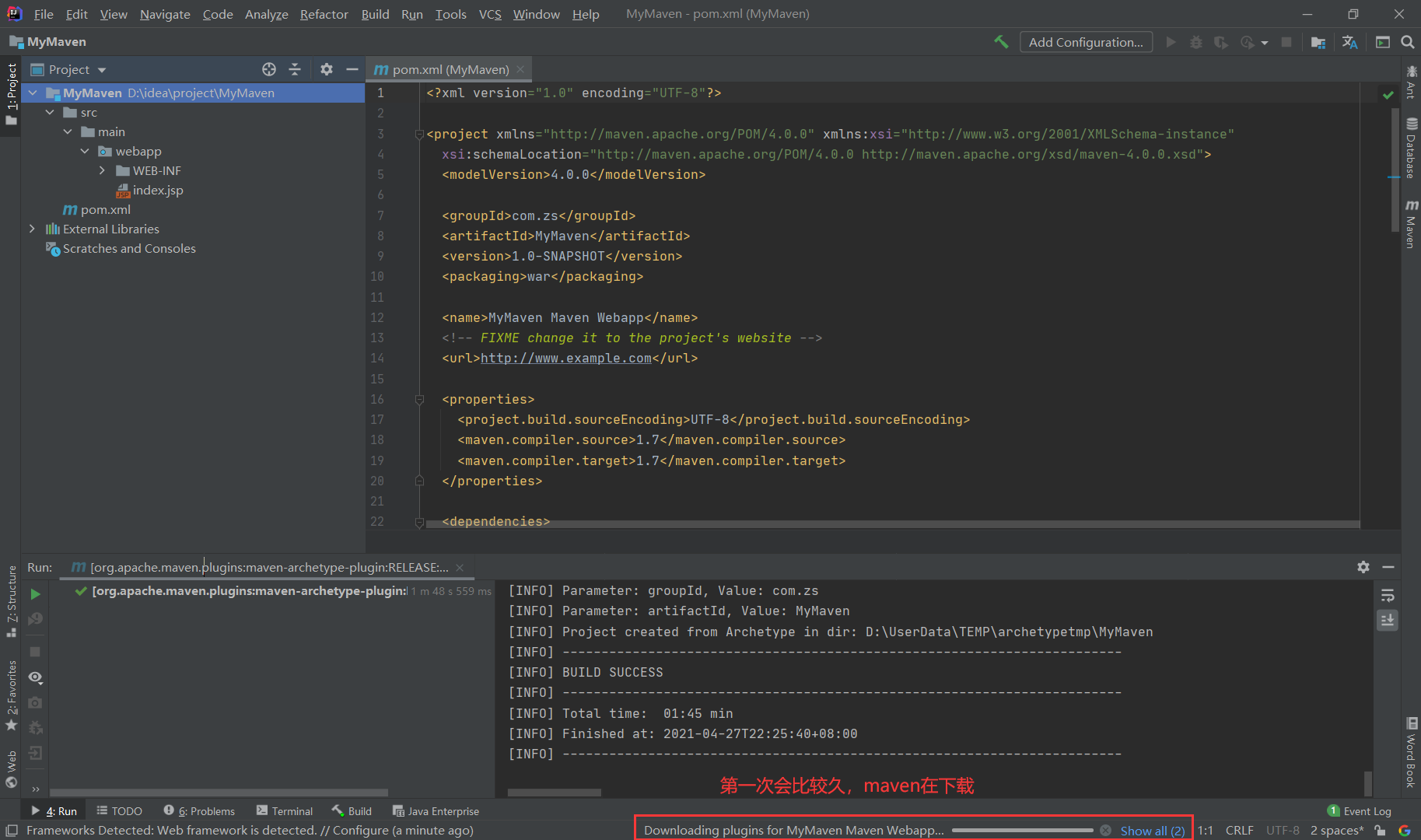
Task: Open the Maven tool window on right sidebar
Action: click(1411, 223)
